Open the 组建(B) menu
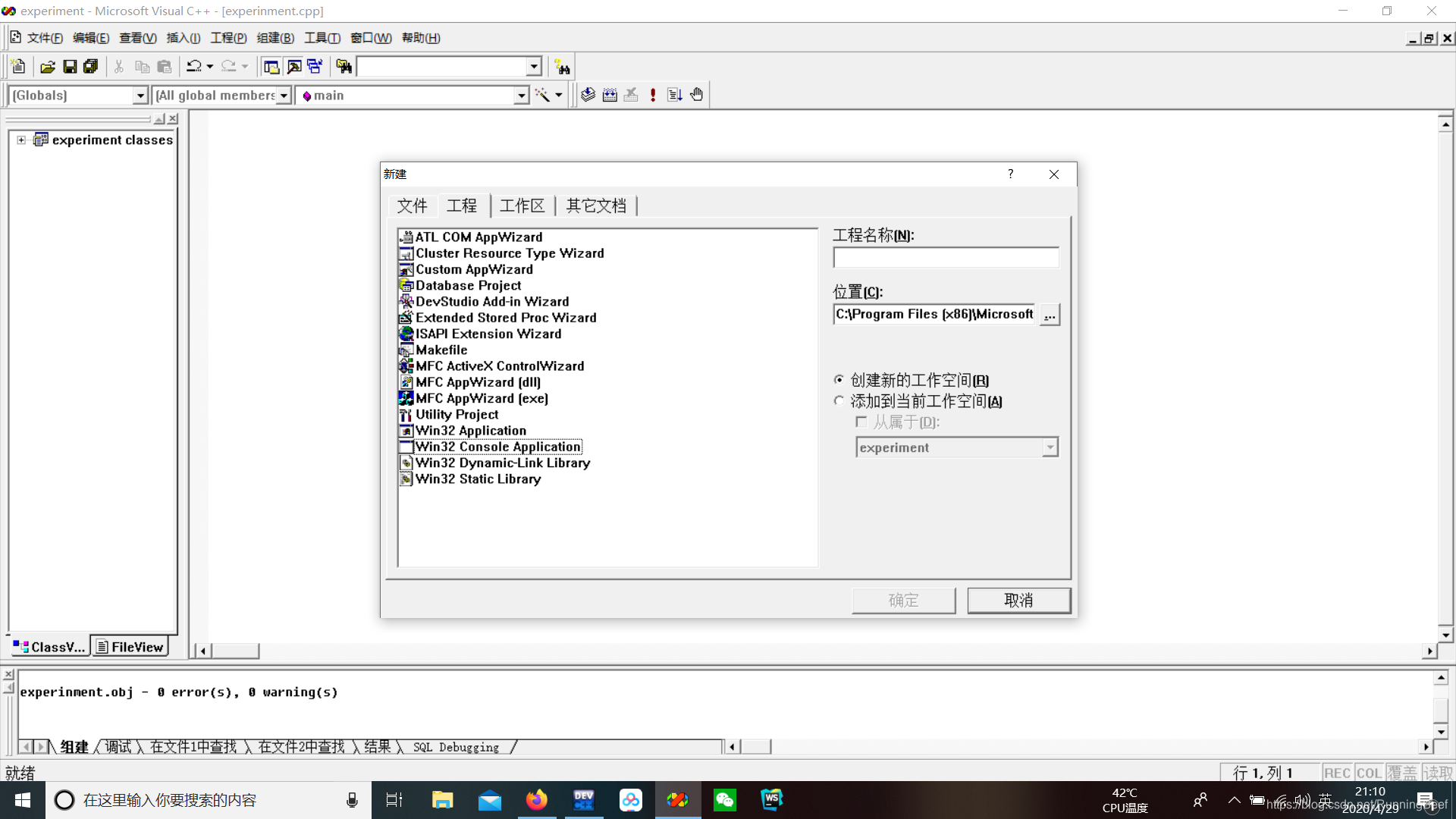1456x819 pixels. [x=275, y=38]
